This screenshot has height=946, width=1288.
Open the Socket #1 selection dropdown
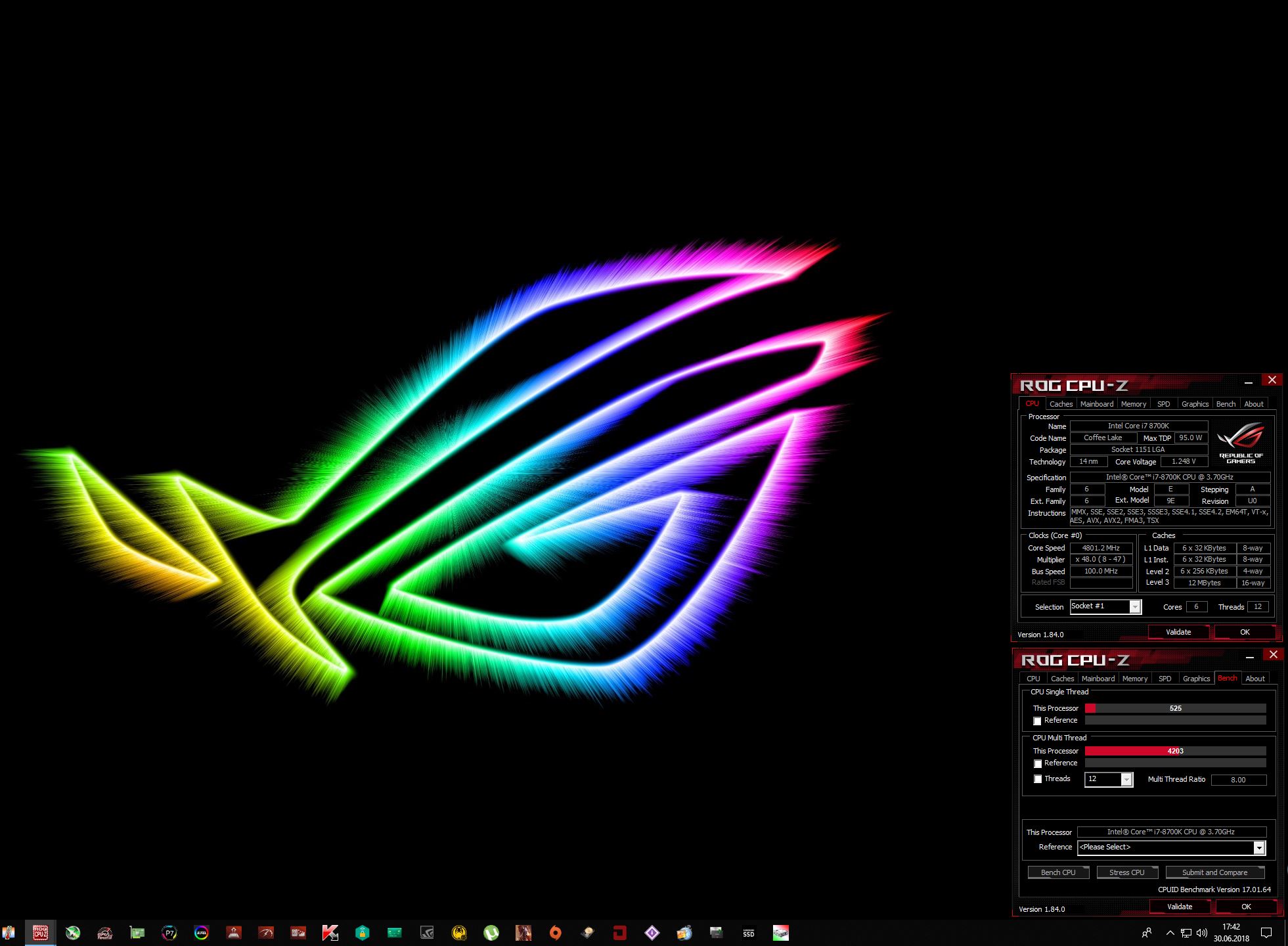coord(1106,607)
